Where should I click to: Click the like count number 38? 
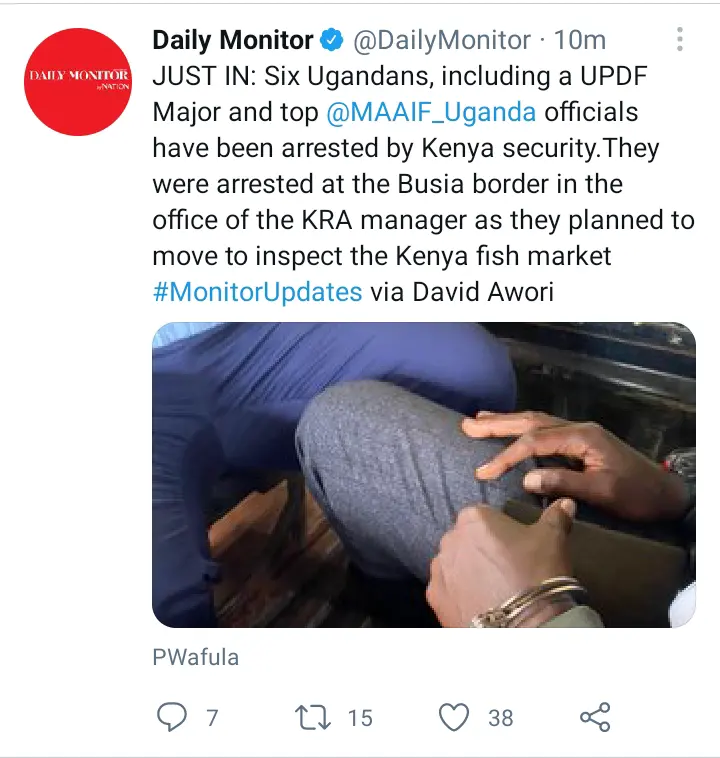pos(500,718)
